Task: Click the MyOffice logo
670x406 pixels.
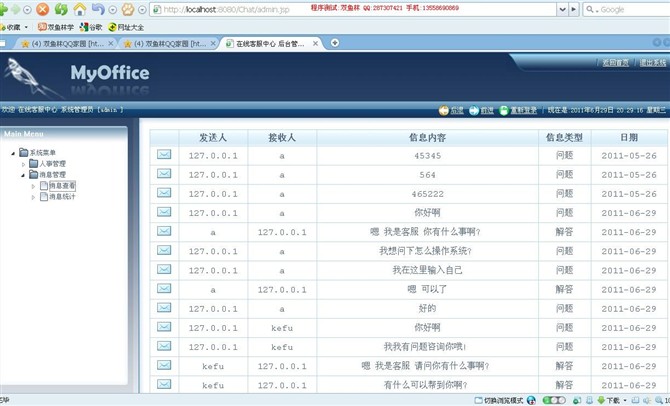Action: click(110, 73)
